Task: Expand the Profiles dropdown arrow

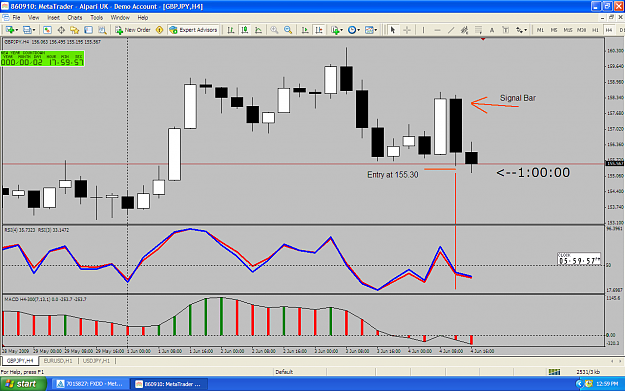Action: tap(34, 30)
